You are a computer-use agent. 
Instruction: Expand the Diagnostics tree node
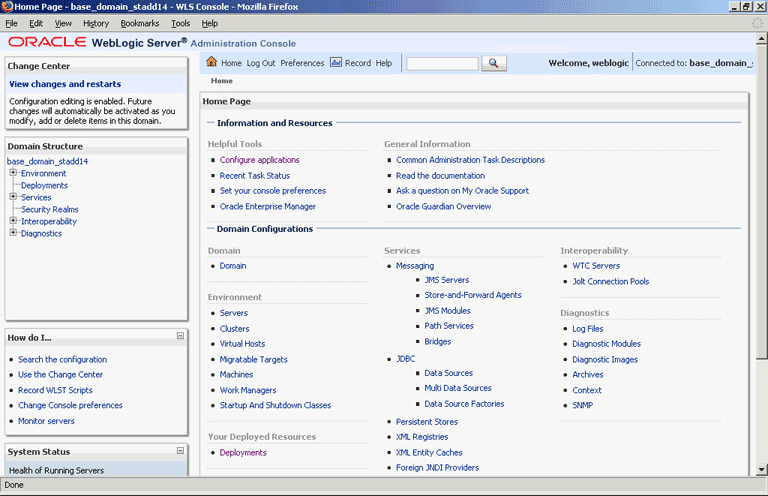[x=13, y=233]
